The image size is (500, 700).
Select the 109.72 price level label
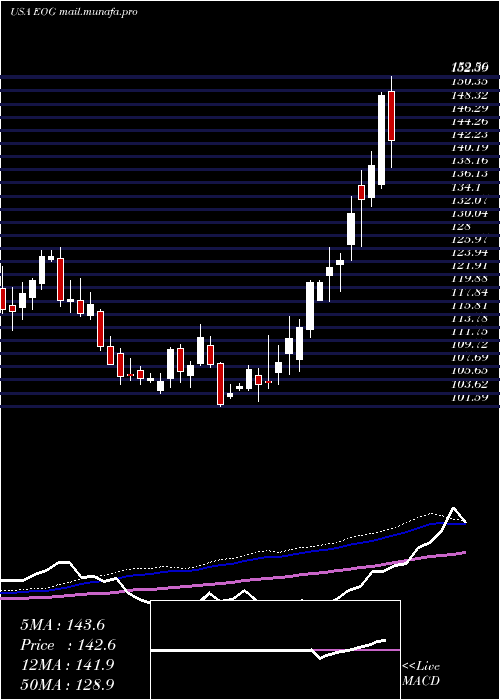click(x=469, y=344)
